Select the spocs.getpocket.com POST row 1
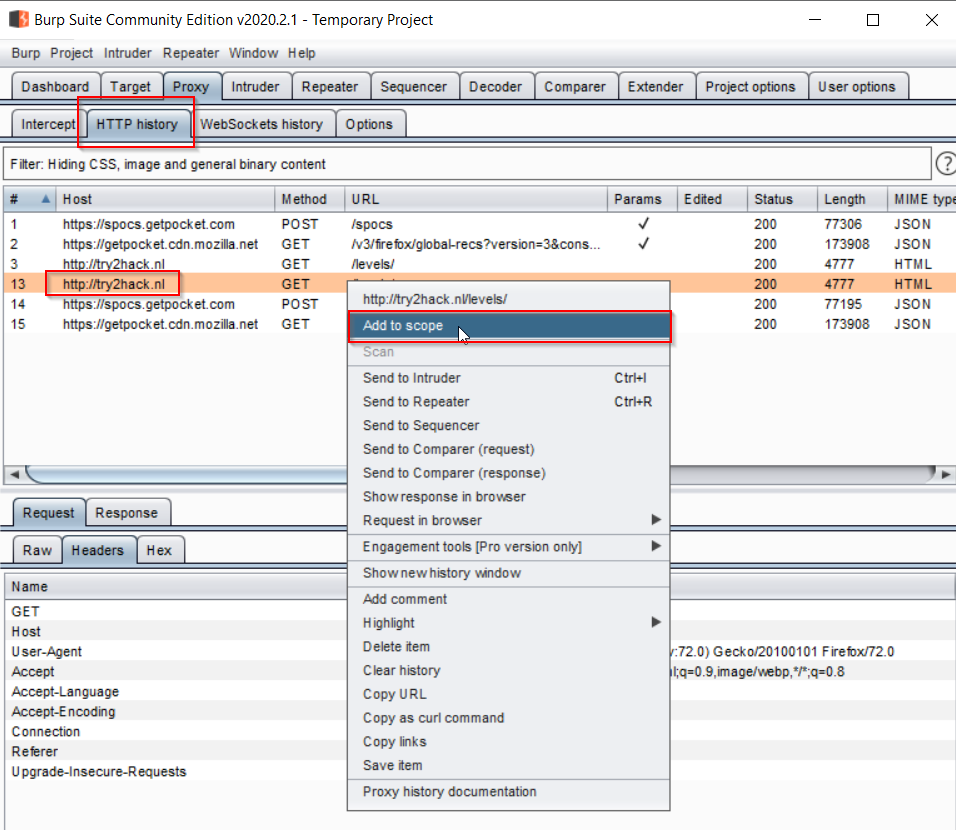 coord(148,224)
